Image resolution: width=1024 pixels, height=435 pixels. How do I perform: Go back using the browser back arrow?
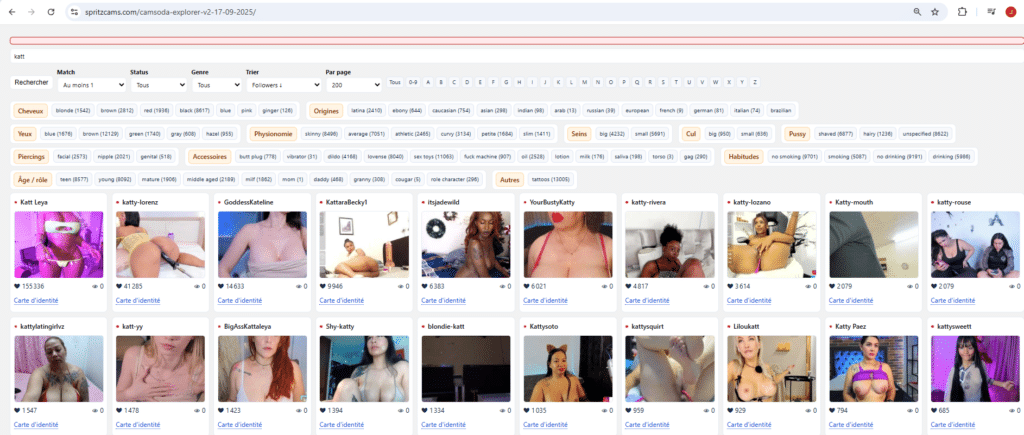[x=12, y=12]
